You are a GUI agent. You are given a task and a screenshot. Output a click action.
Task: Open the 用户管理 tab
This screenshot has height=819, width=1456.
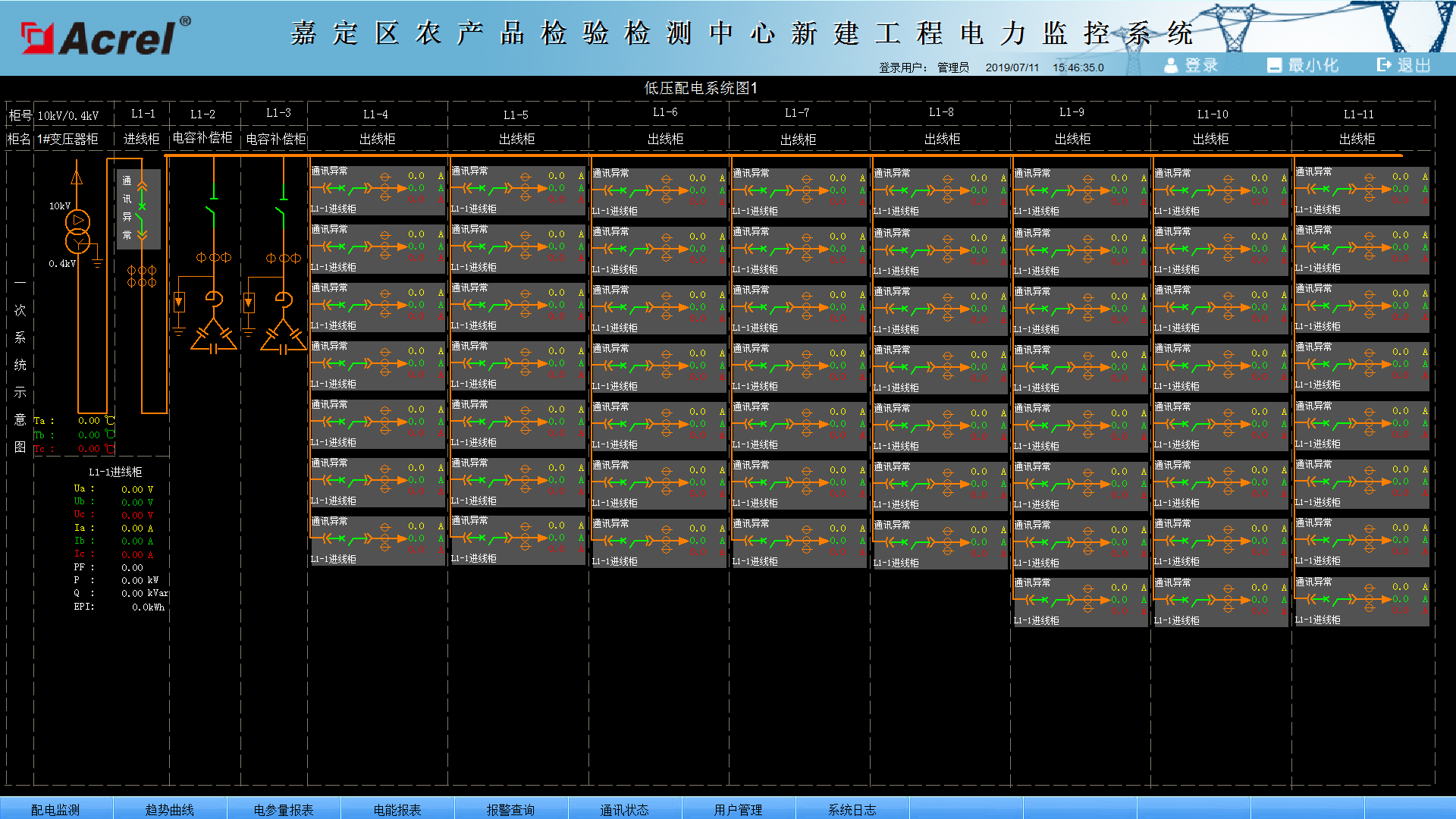tap(738, 809)
